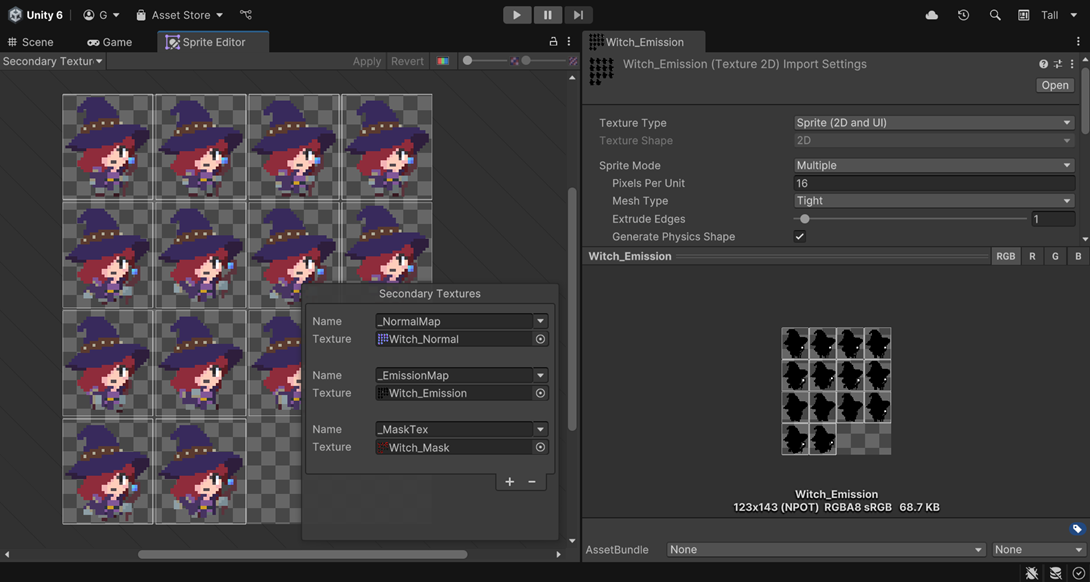Screen dimensions: 1090x582
Task: Step forward one frame
Action: [578, 15]
